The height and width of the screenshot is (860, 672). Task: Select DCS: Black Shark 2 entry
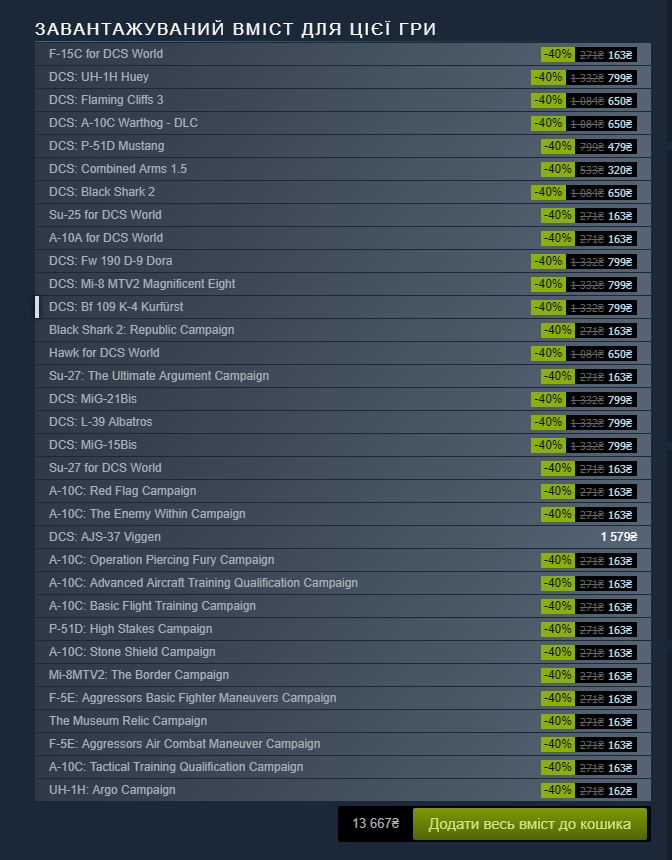point(343,193)
